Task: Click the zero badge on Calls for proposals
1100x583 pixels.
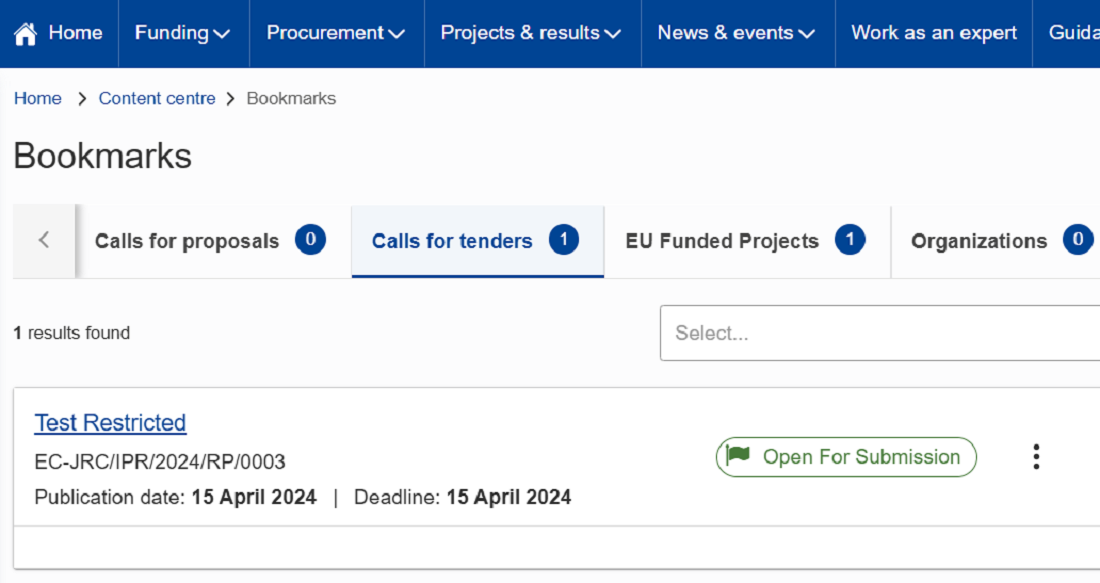Action: pyautogui.click(x=310, y=240)
